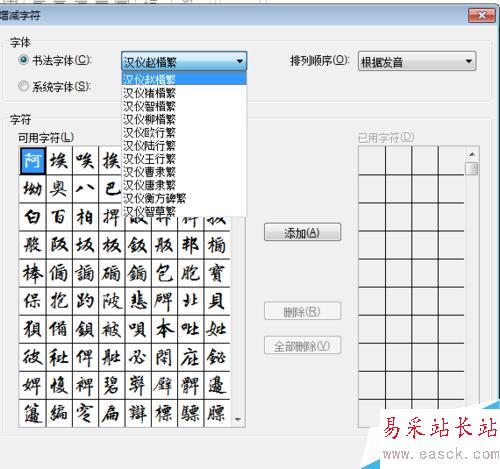Choose 汉仪智草繁 in the font list
This screenshot has height=469, width=500.
tap(184, 211)
